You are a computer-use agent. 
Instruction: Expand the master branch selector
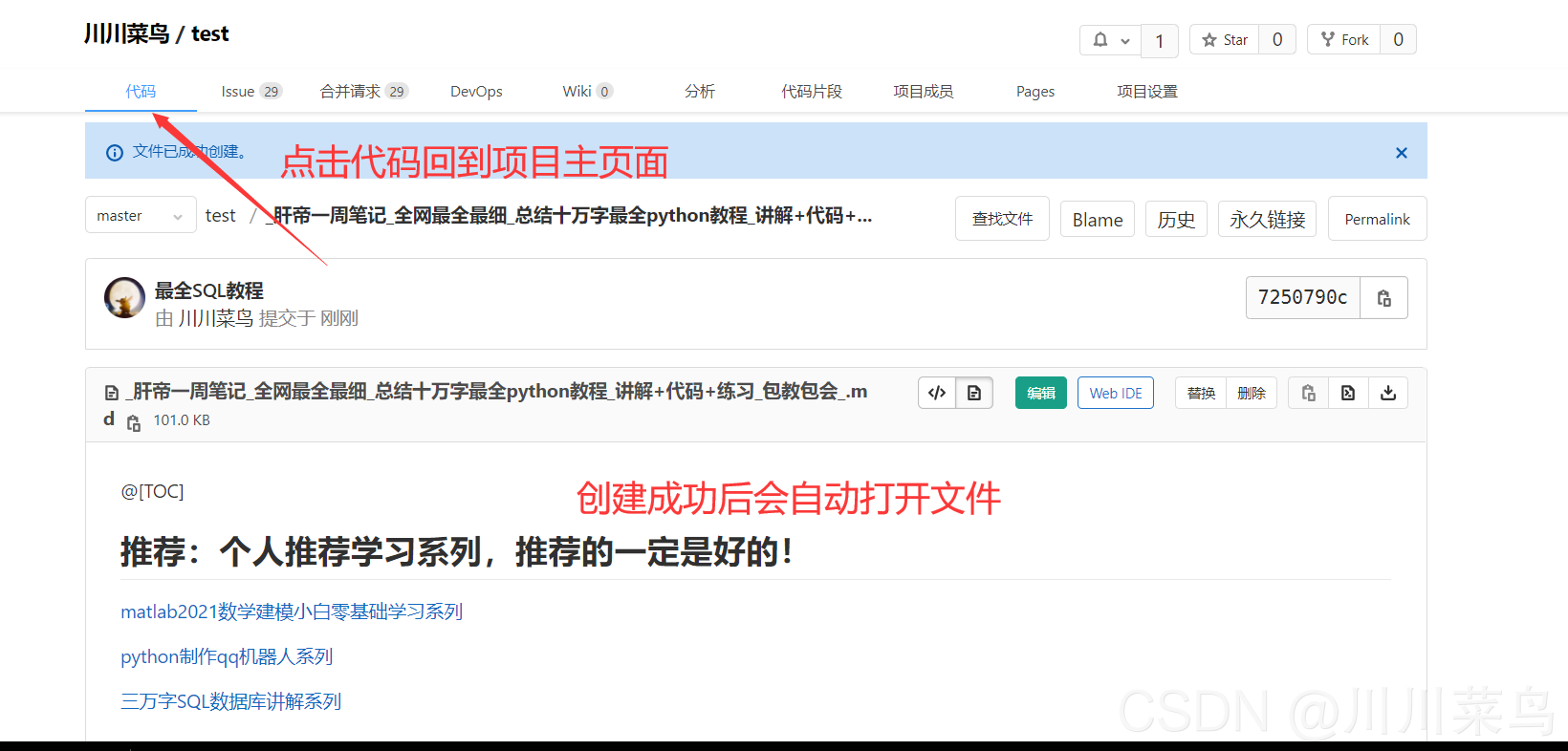pyautogui.click(x=140, y=216)
